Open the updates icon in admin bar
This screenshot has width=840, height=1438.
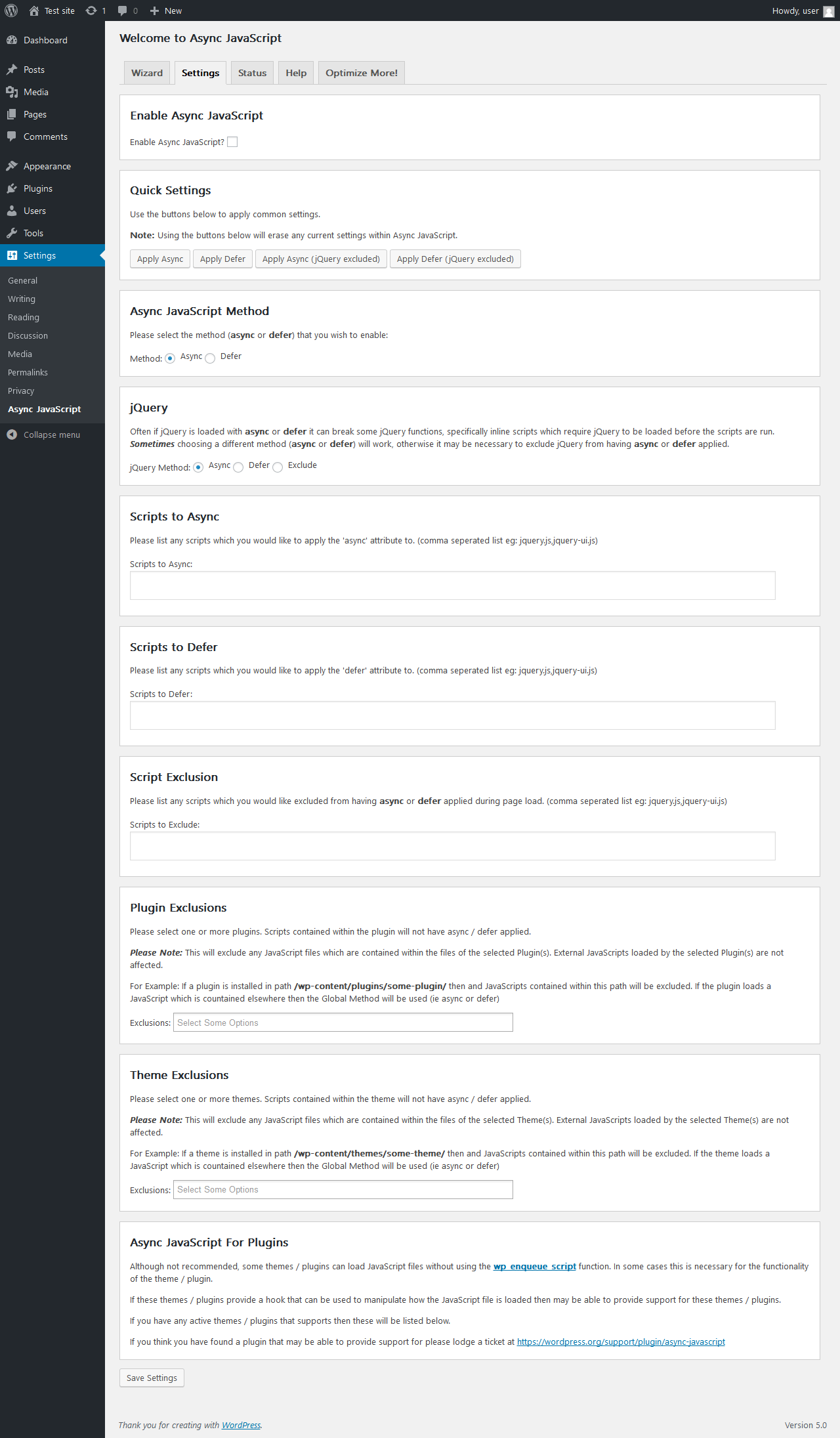pos(92,11)
